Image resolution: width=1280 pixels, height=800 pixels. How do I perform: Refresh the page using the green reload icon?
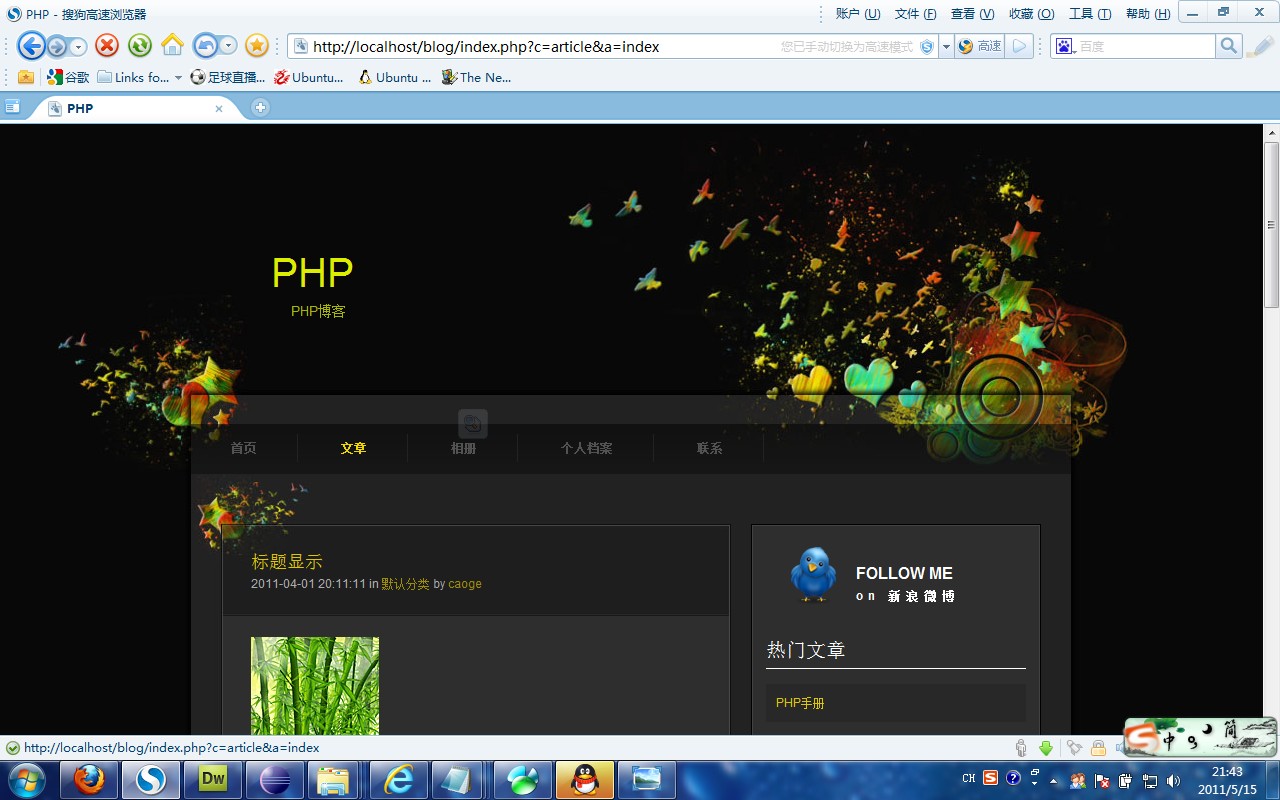pos(139,46)
